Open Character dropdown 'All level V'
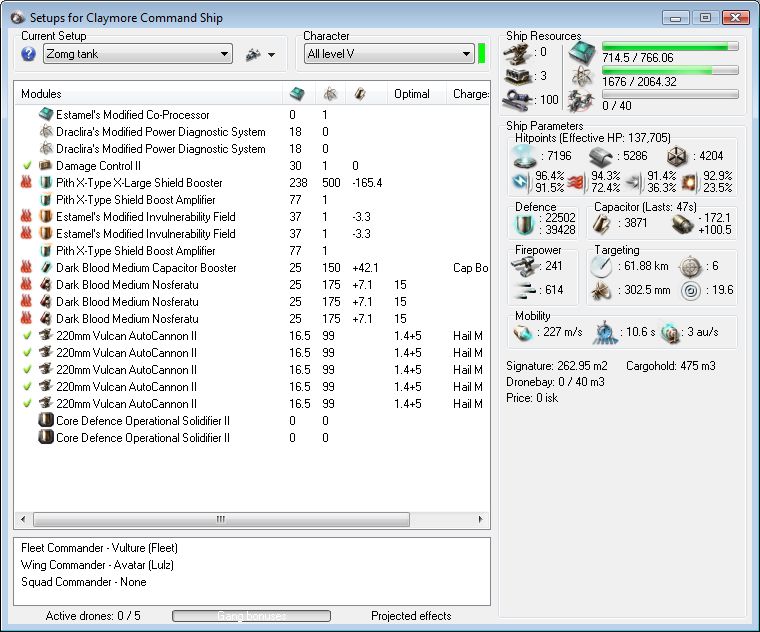760x632 pixels. 389,54
